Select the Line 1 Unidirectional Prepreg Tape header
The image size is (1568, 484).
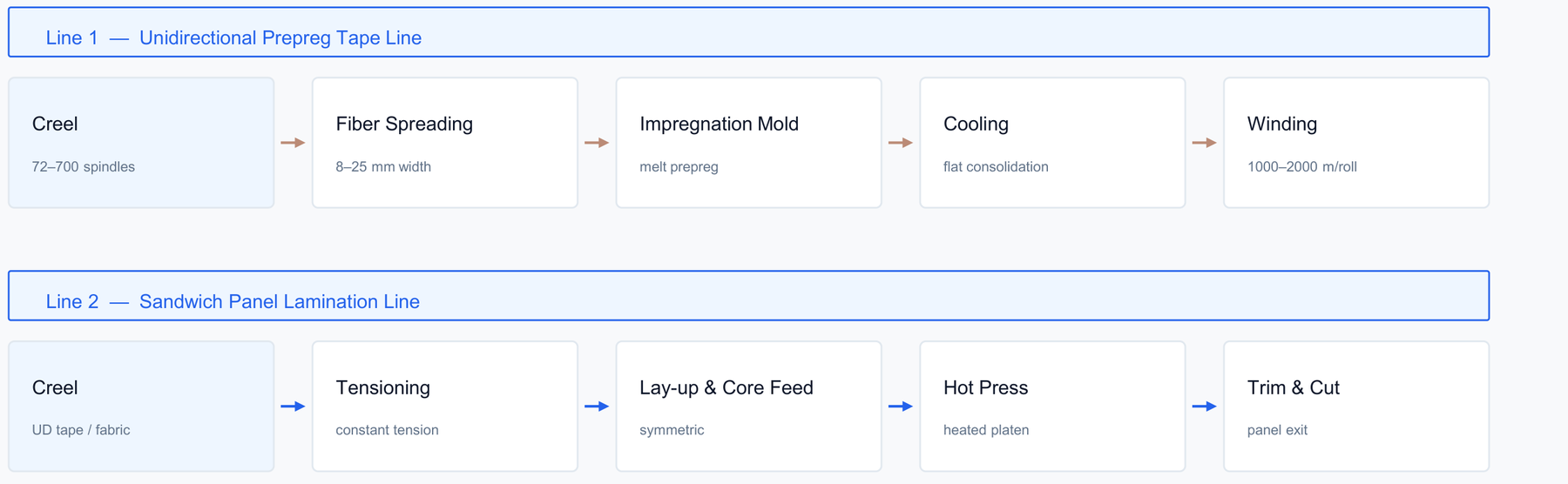click(749, 32)
